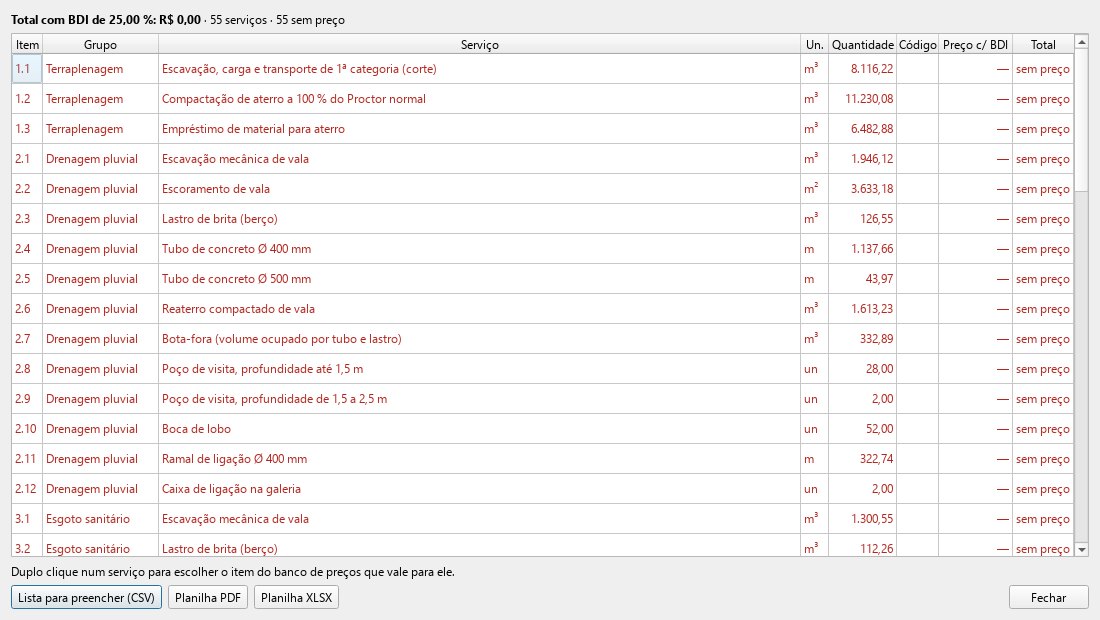Click item 2.12 Caixa de ligação na galeria
The height and width of the screenshot is (620, 1100).
[x=542, y=489]
